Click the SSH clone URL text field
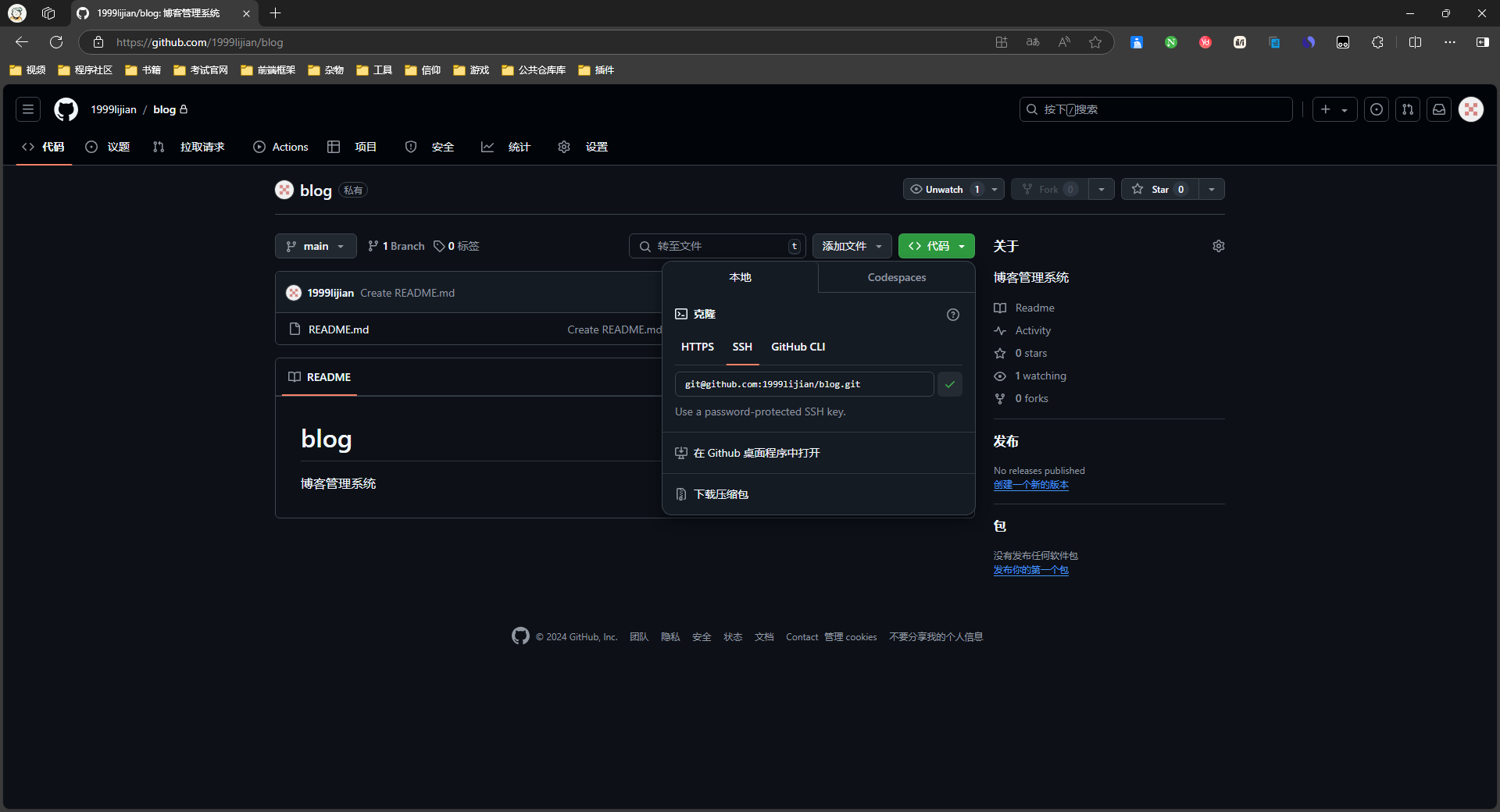This screenshot has height=812, width=1500. (x=804, y=384)
